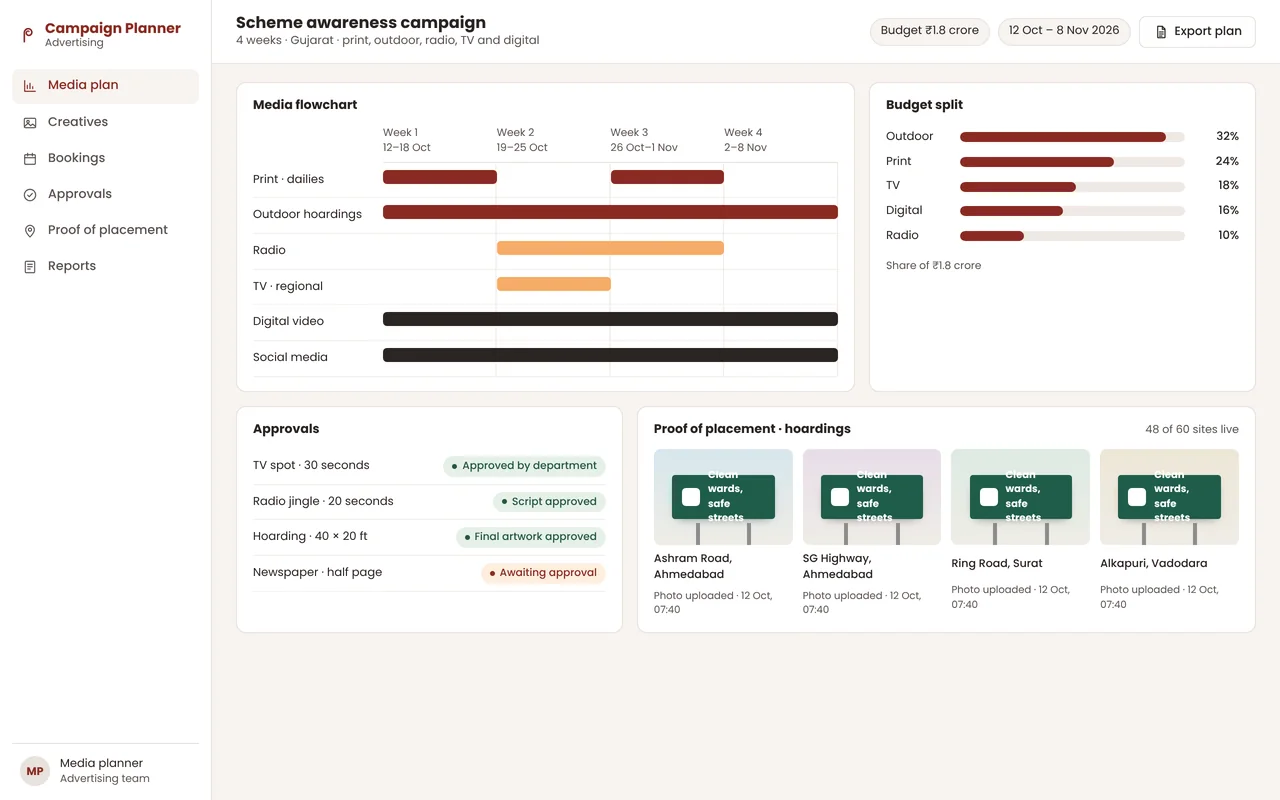Open the Ring Road, Surat hoarding photo

(x=1020, y=497)
